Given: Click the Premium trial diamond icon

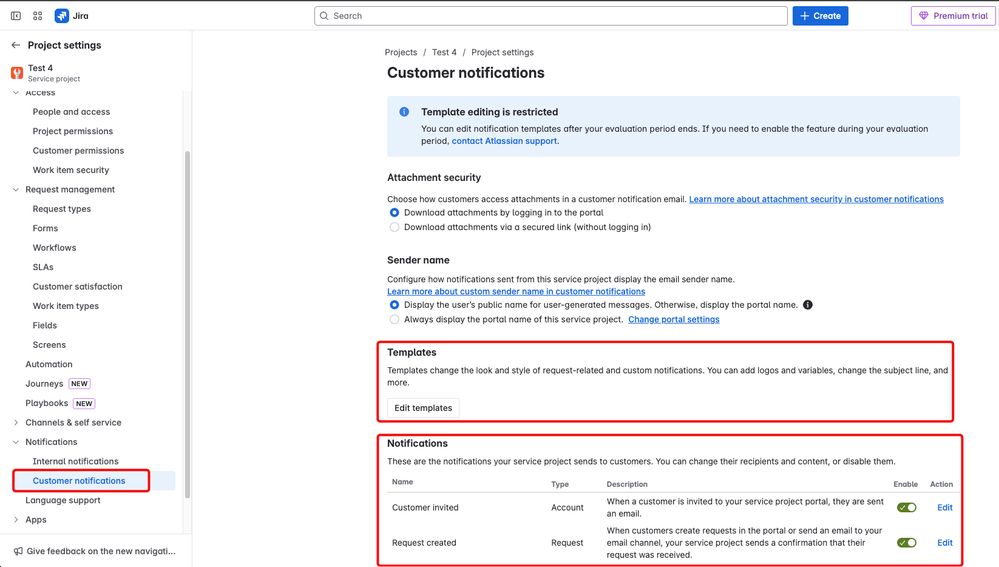Looking at the screenshot, I should (923, 16).
